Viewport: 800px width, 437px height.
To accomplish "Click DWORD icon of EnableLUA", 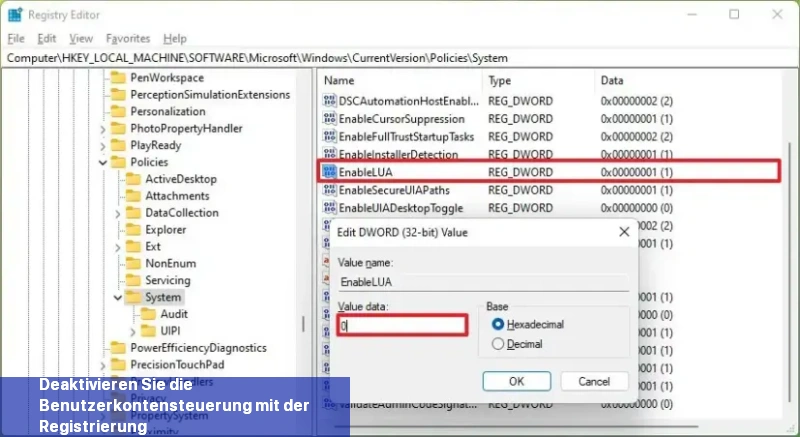I will click(x=330, y=172).
